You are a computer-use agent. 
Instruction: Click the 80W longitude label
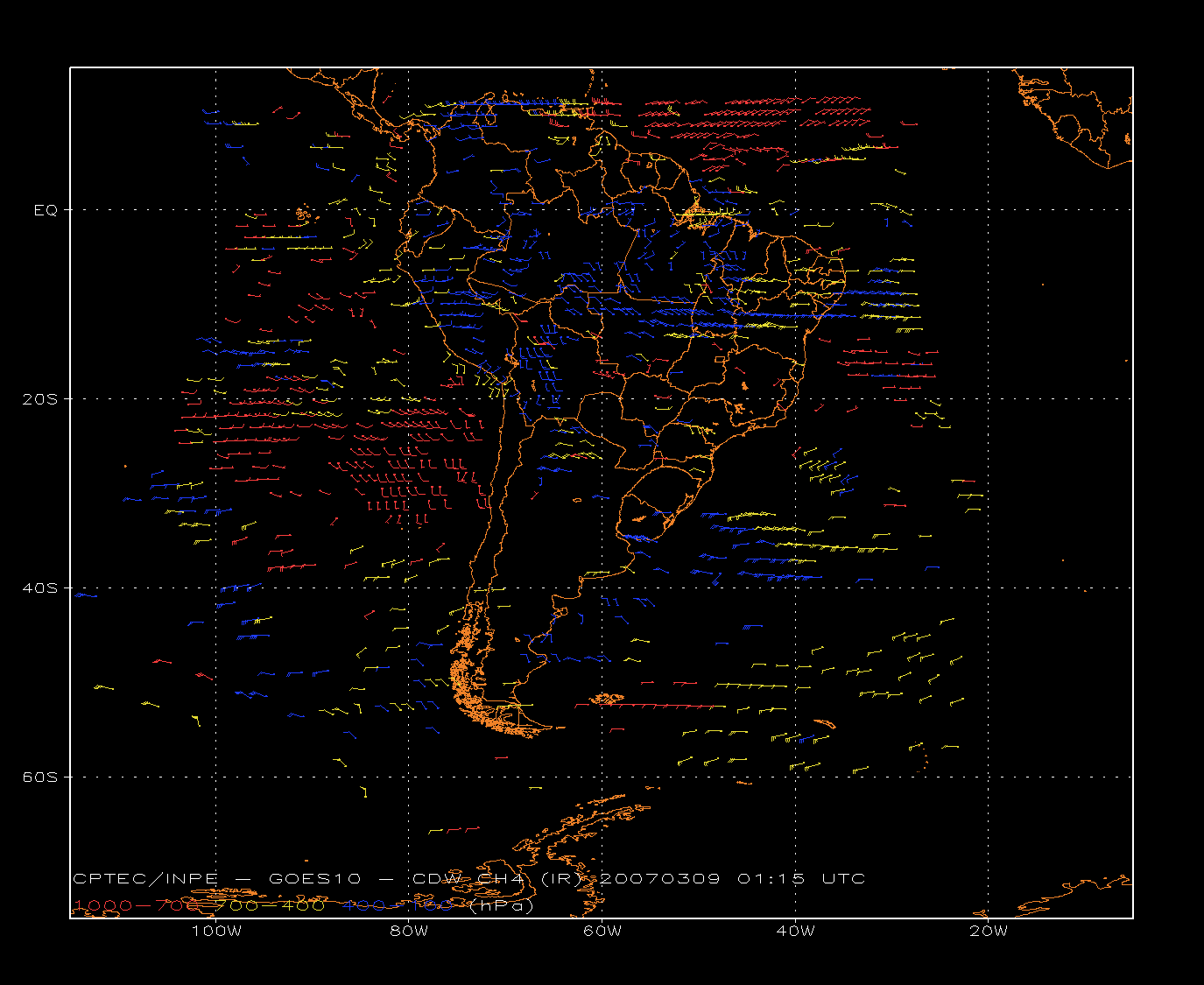410,931
